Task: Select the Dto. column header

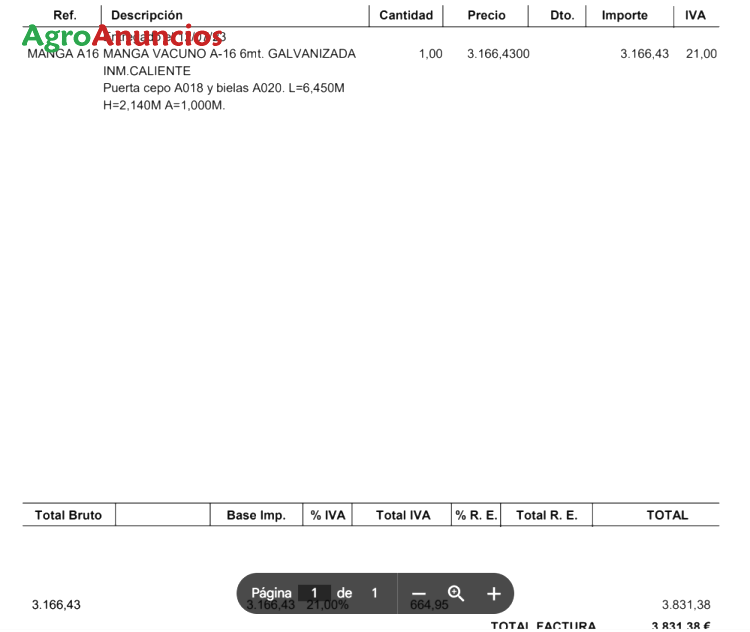Action: point(562,15)
